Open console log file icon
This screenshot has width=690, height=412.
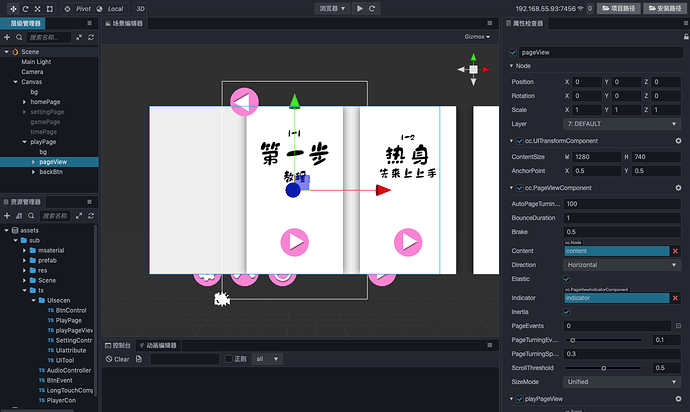click(139, 359)
